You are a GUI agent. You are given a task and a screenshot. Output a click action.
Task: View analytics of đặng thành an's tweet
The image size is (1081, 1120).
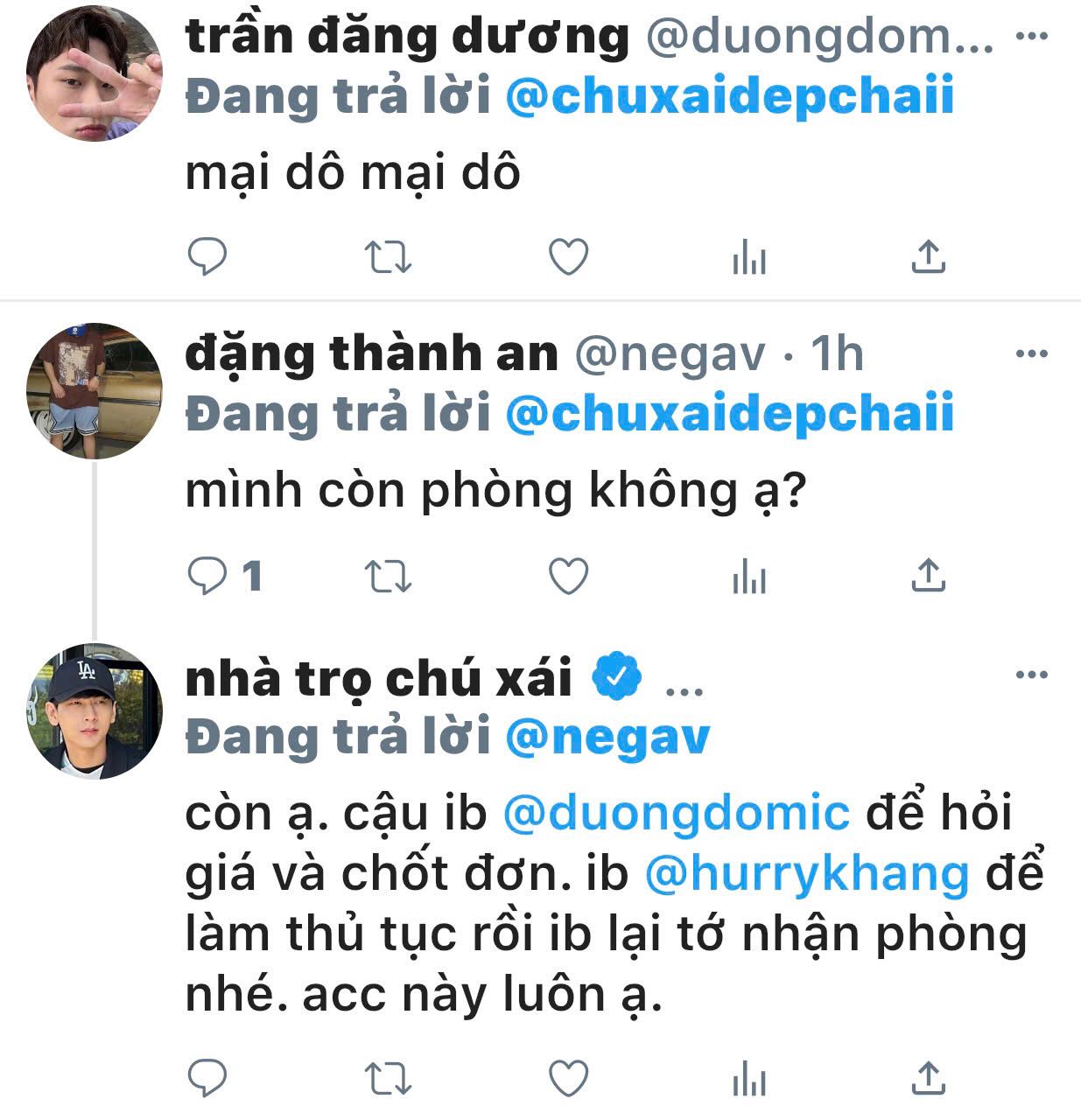point(749,577)
